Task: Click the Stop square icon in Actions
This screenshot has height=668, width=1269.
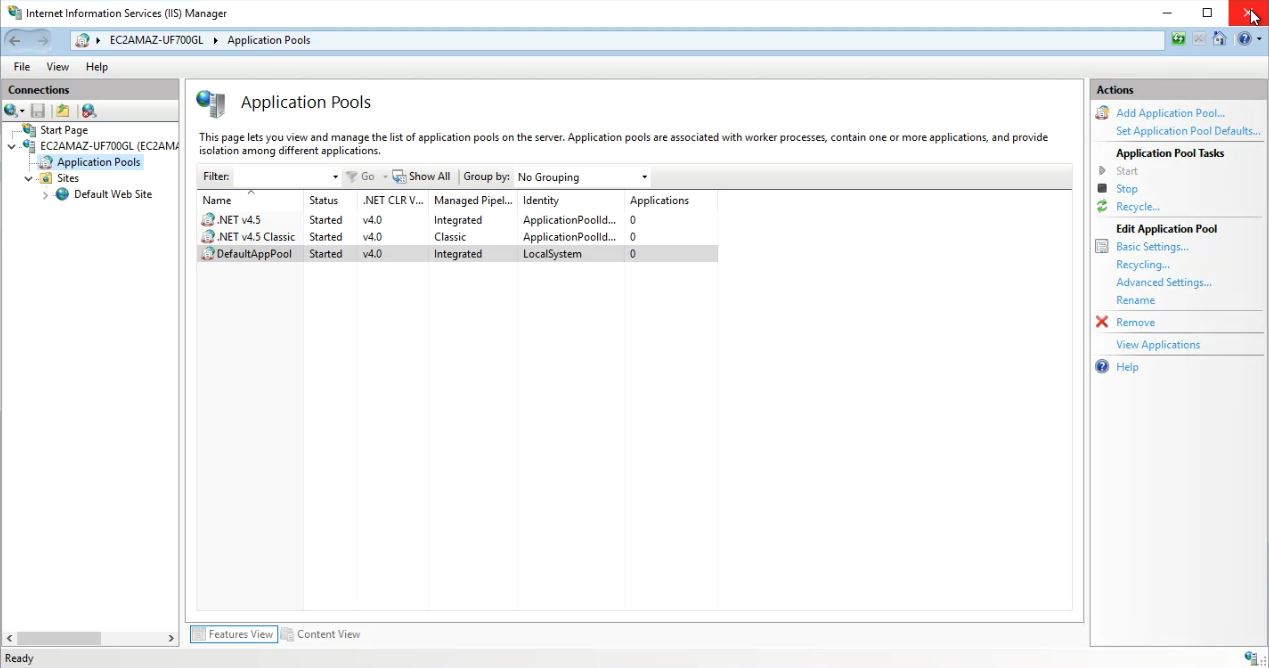Action: [1102, 188]
